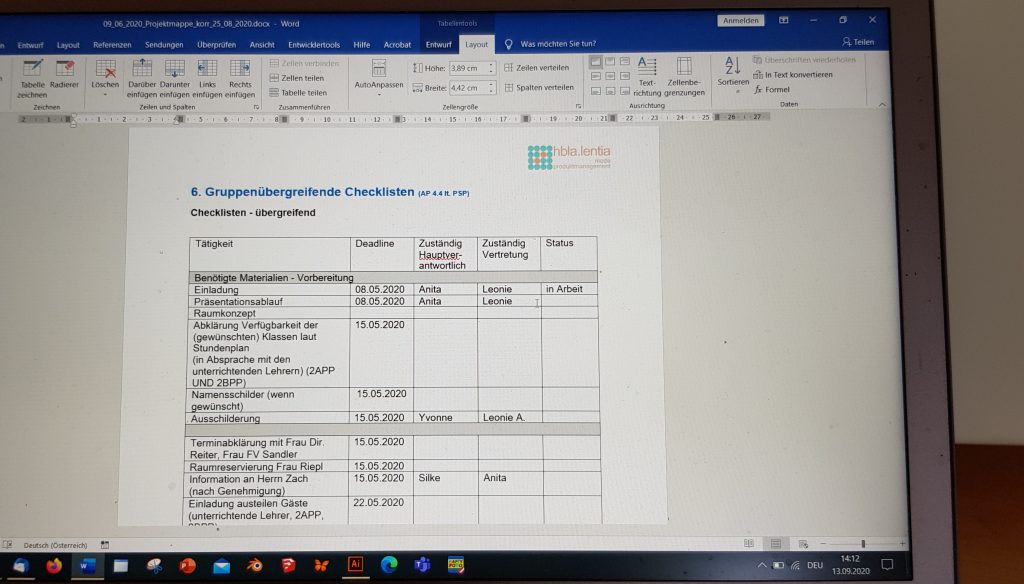
Task: Open the Illustrator icon in the taskbar
Action: coord(355,564)
